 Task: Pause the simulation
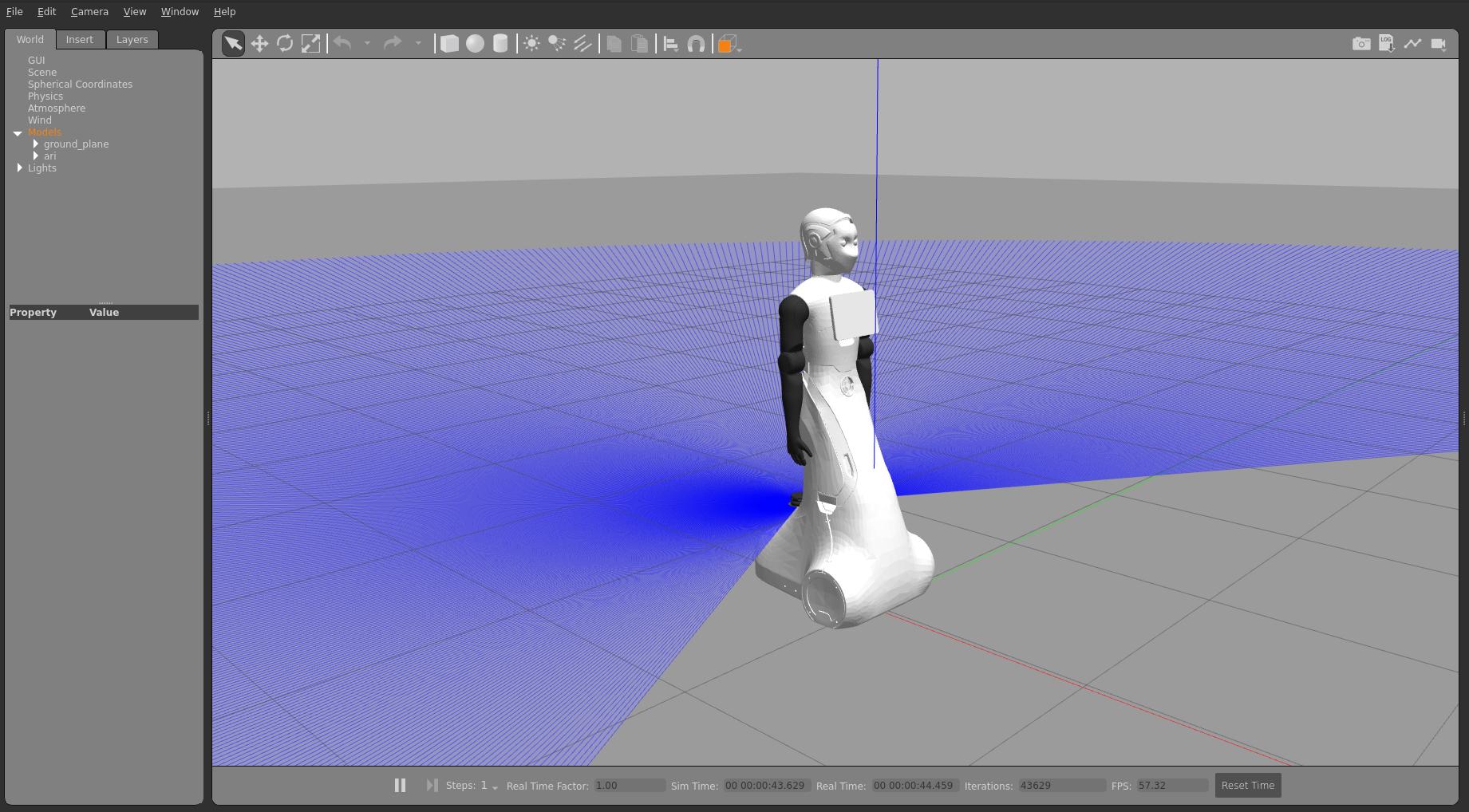400,786
